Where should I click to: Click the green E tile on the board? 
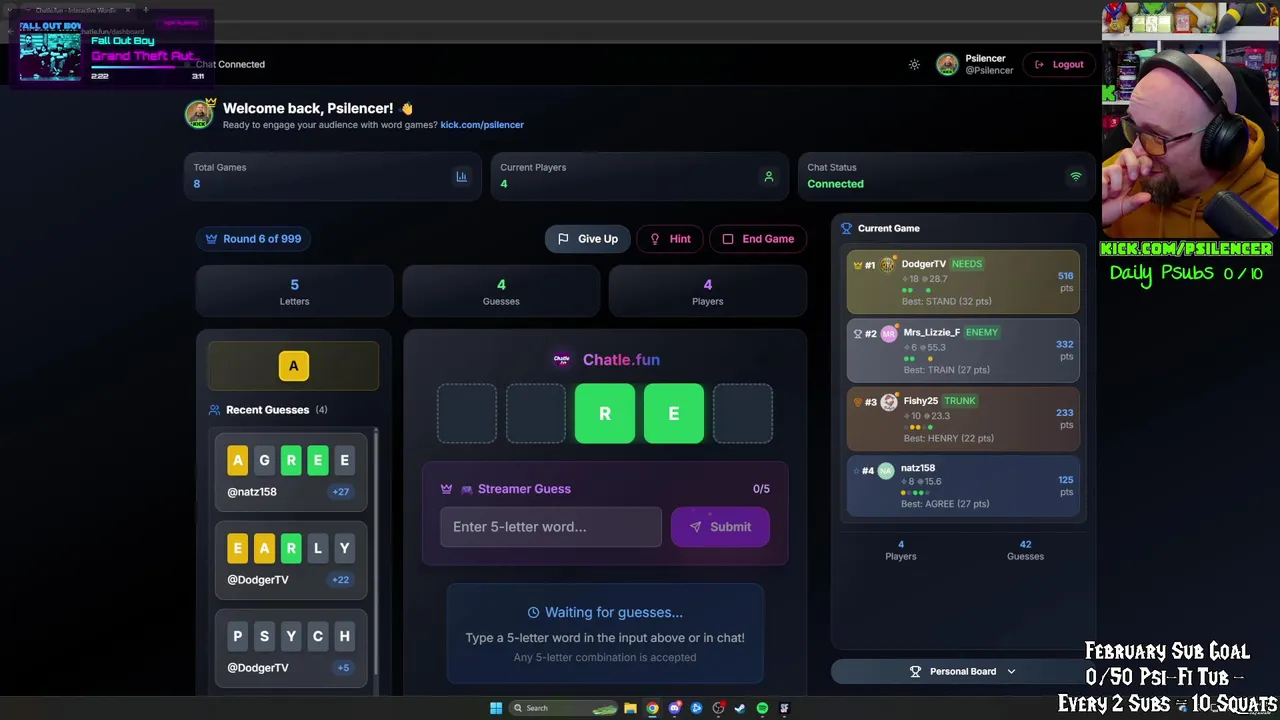673,413
